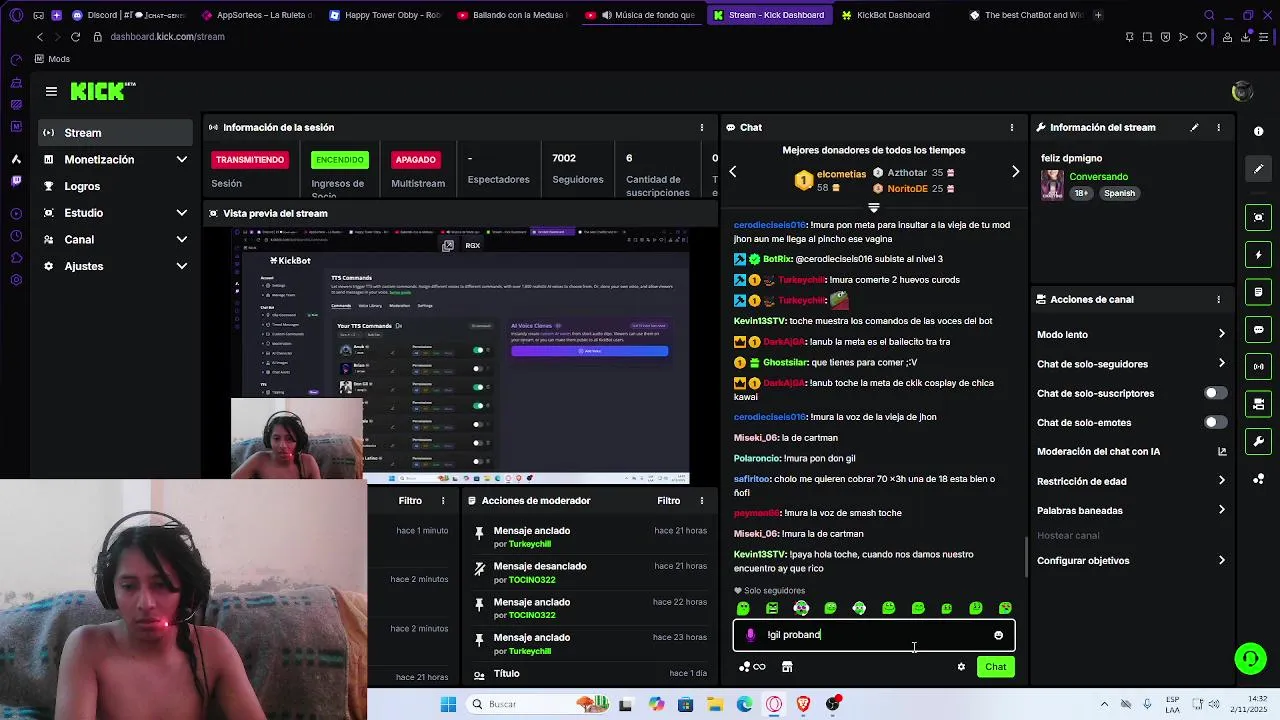Open options menu of Información de la sesión
1280x720 pixels.
pyautogui.click(x=702, y=127)
